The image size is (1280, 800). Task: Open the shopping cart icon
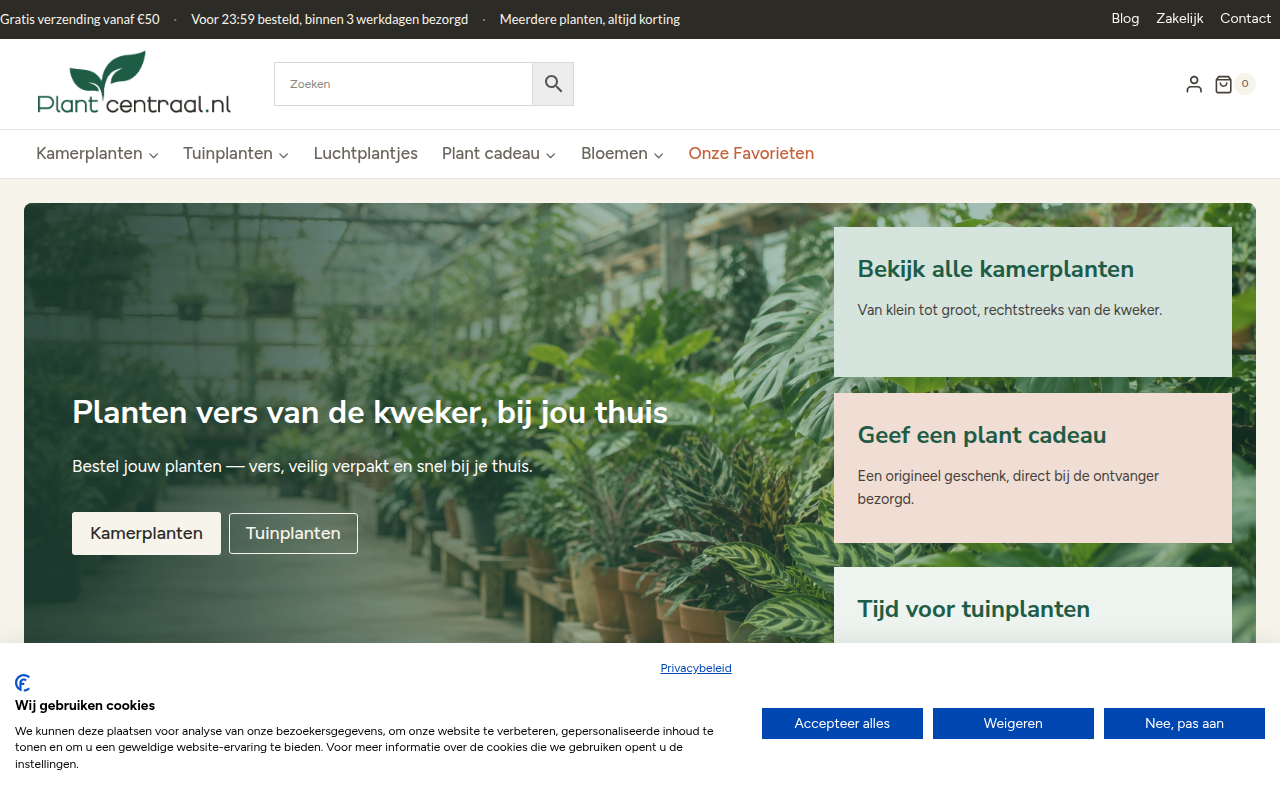[1223, 84]
